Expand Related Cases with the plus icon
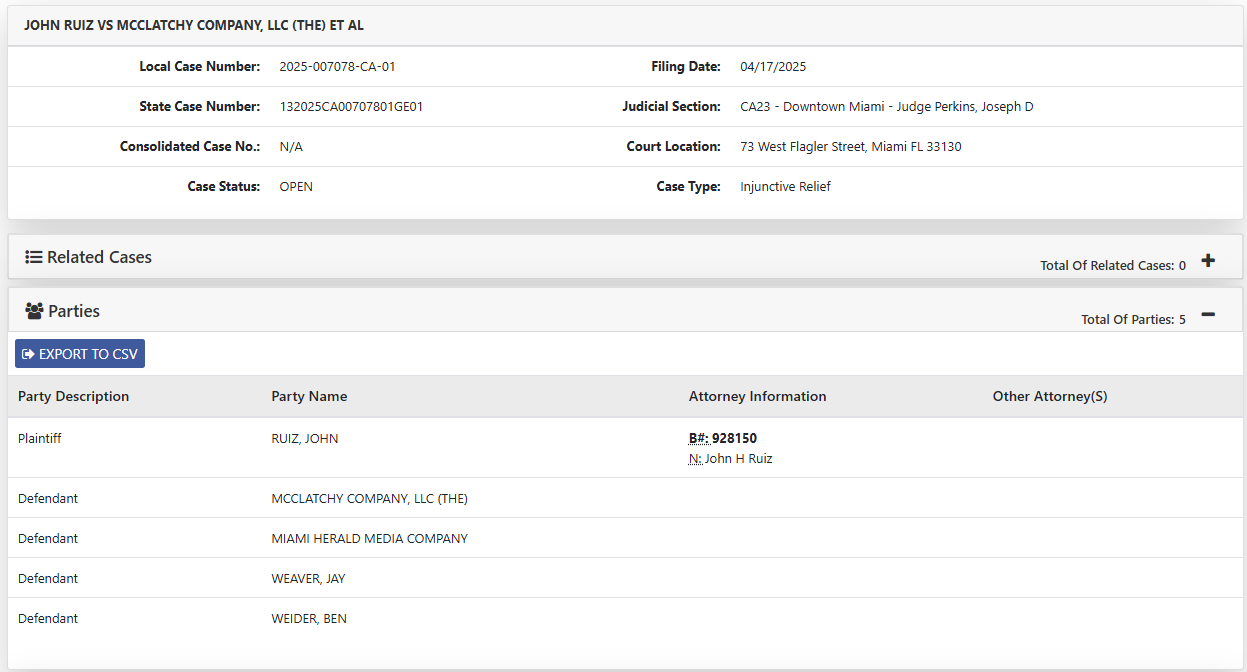This screenshot has height=672, width=1247. [1208, 260]
